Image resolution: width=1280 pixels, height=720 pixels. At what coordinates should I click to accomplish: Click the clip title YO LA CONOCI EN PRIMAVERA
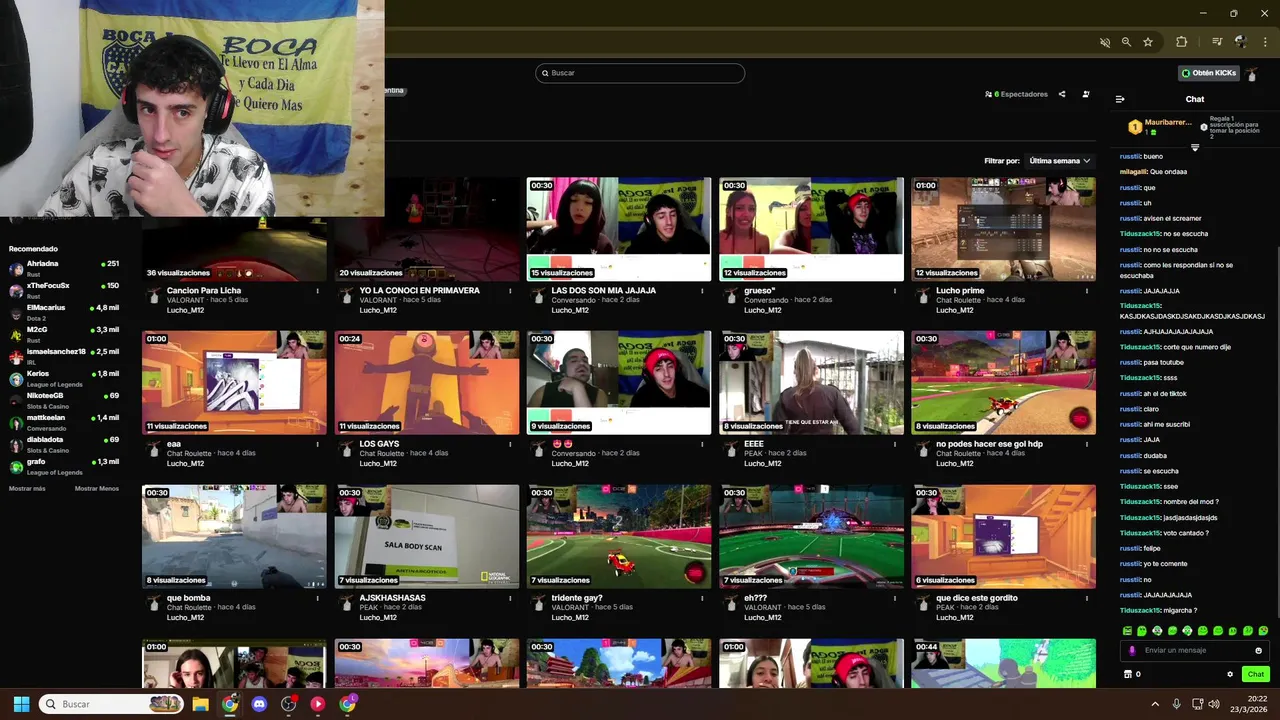419,291
